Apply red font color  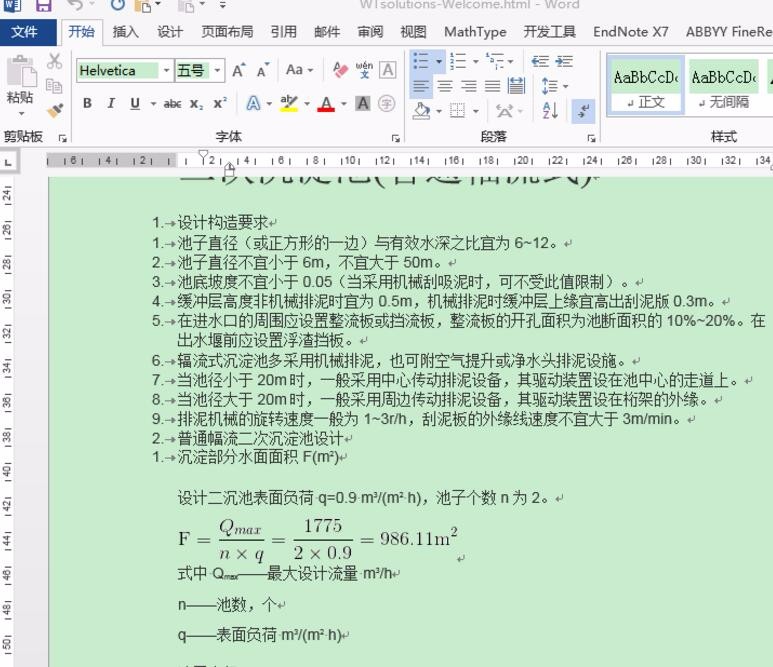click(326, 104)
